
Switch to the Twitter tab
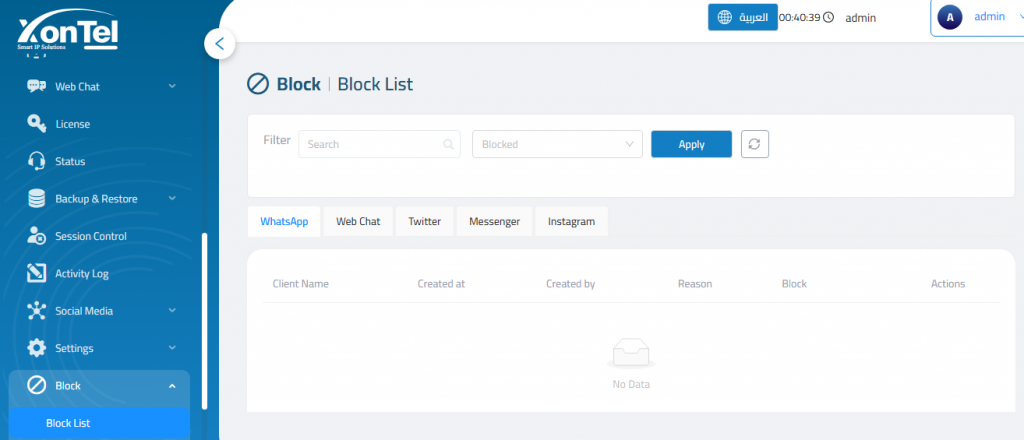[x=424, y=221]
